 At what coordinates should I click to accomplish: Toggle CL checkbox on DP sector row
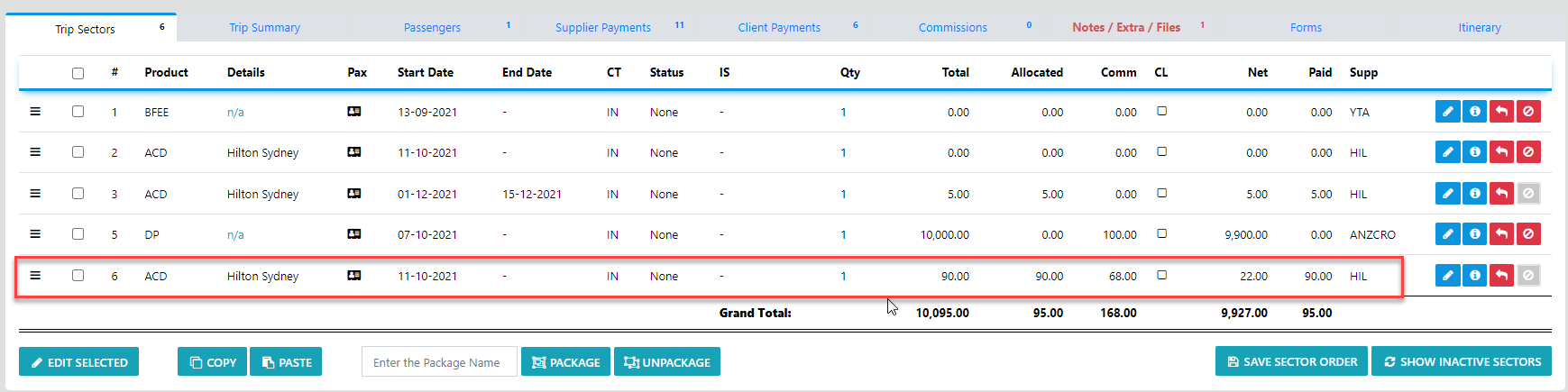point(1161,233)
